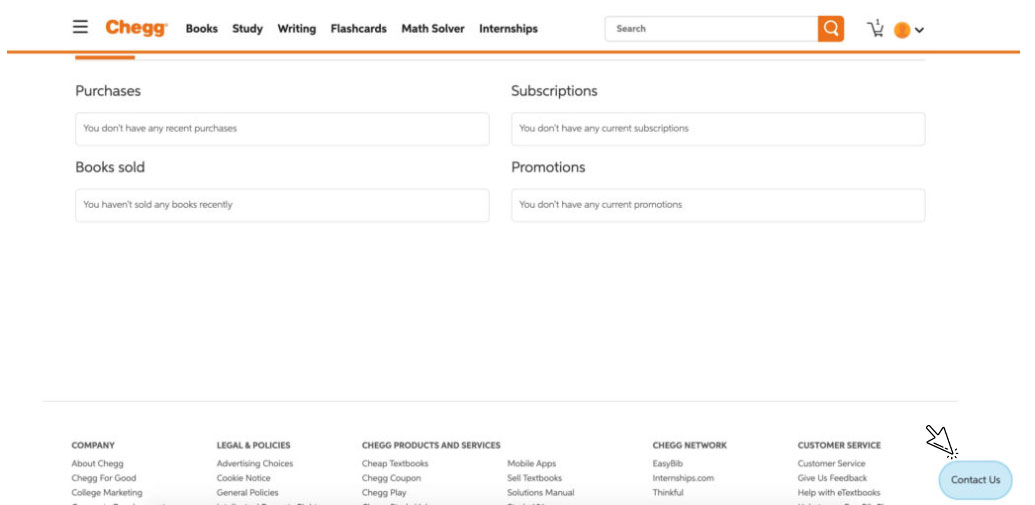Click the Promotions heading
The height and width of the screenshot is (505, 1035).
[x=549, y=168]
